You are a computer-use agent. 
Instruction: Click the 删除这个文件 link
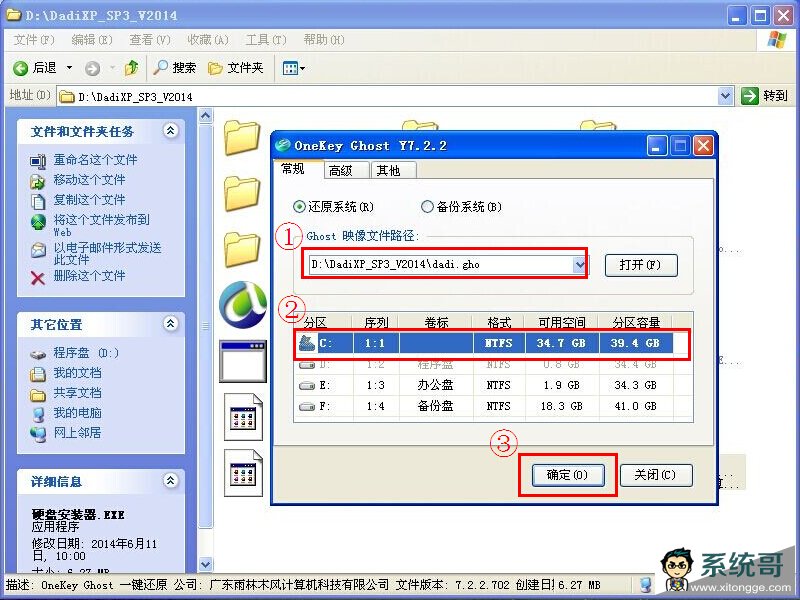[x=89, y=276]
